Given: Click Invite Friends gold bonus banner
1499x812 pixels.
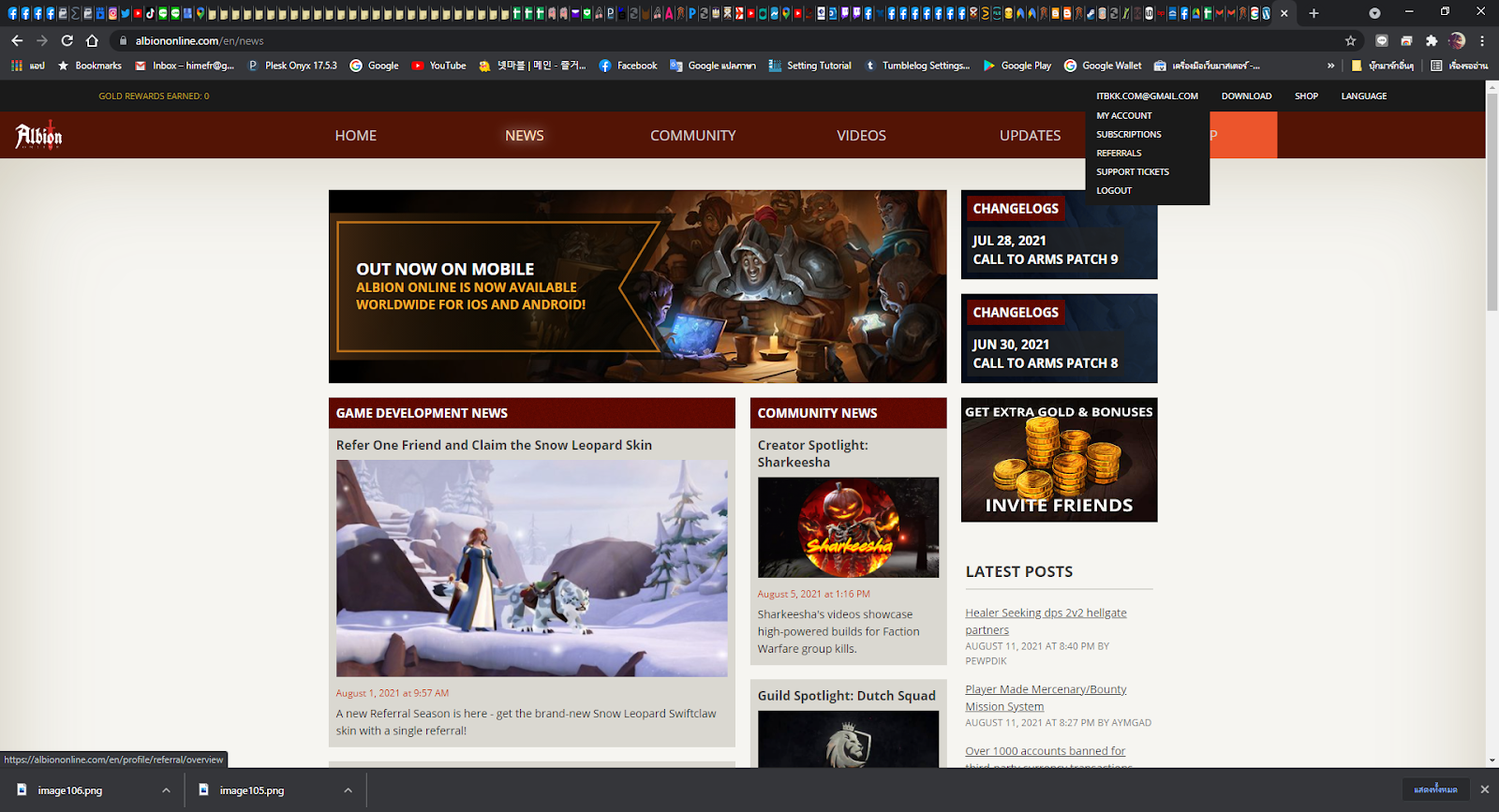Looking at the screenshot, I should pyautogui.click(x=1059, y=460).
